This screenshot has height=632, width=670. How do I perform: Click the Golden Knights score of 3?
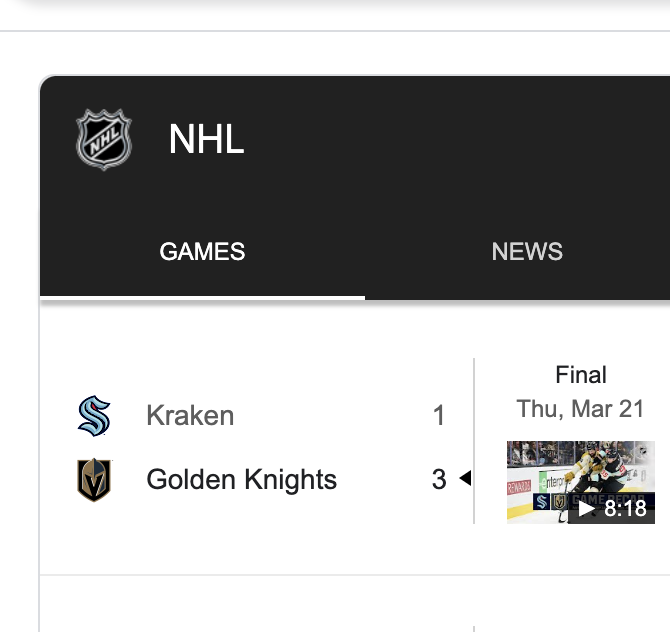tap(439, 479)
